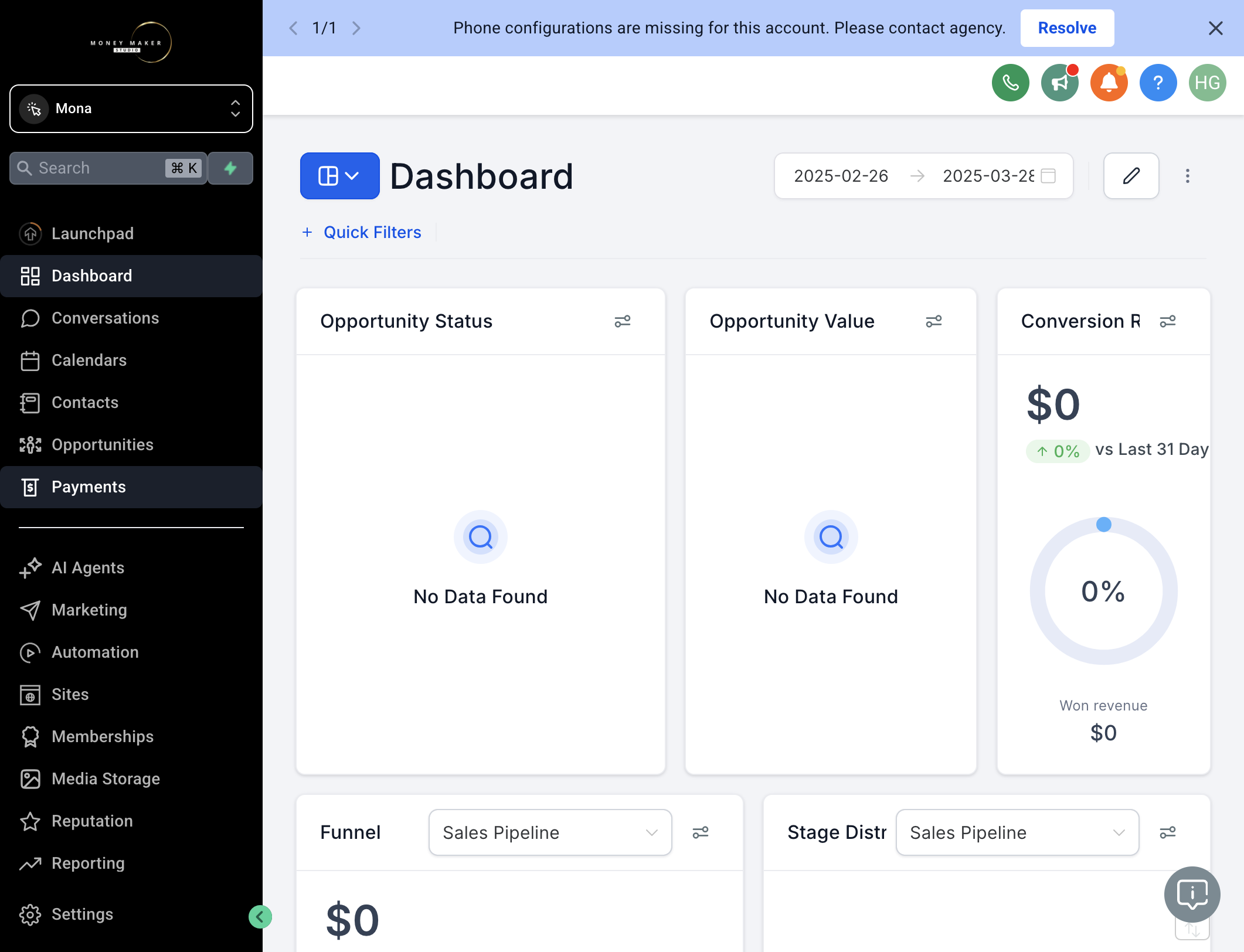Collapse the sidebar with green arrow
Screen dimensions: 1244x952
[260, 917]
